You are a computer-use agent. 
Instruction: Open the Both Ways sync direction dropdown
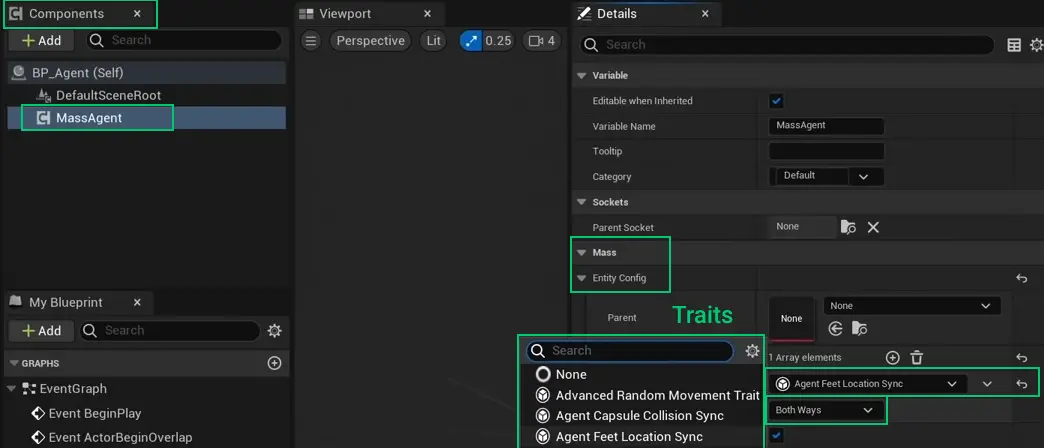coord(826,411)
